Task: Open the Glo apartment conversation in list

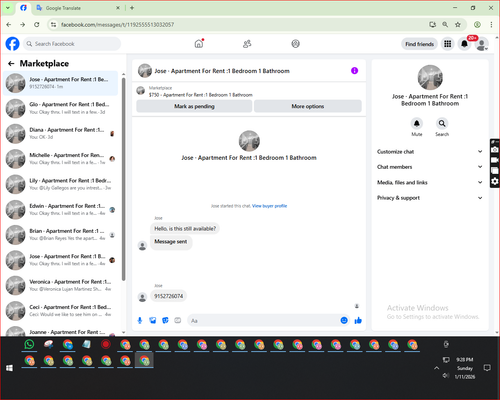Action: (61, 108)
